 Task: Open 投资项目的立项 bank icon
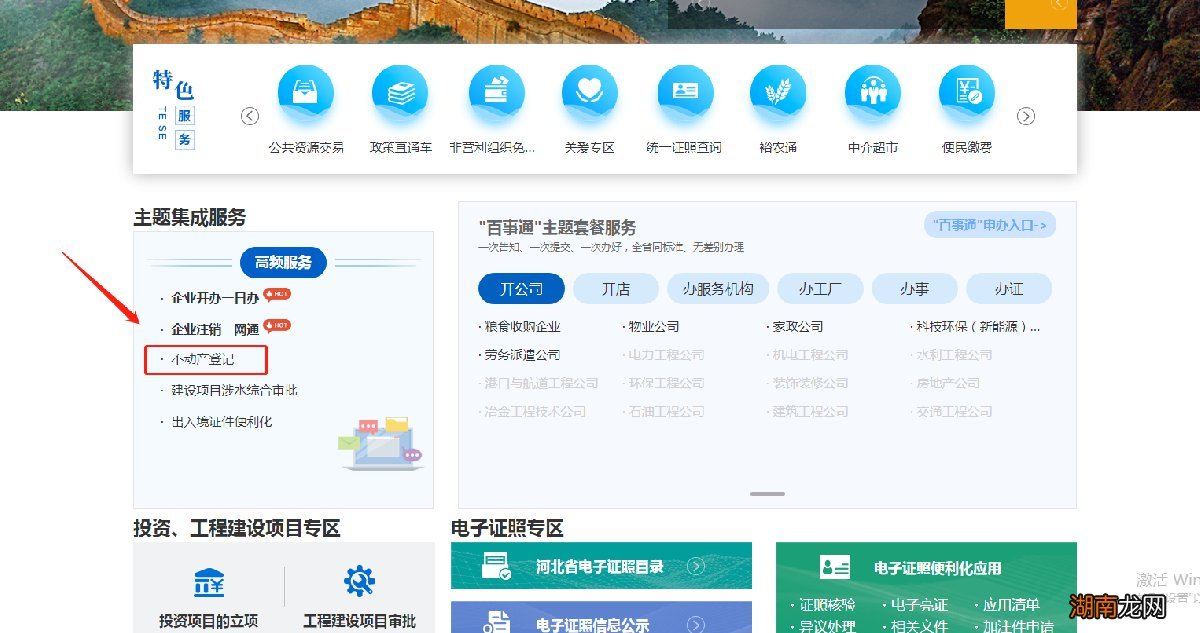(211, 582)
